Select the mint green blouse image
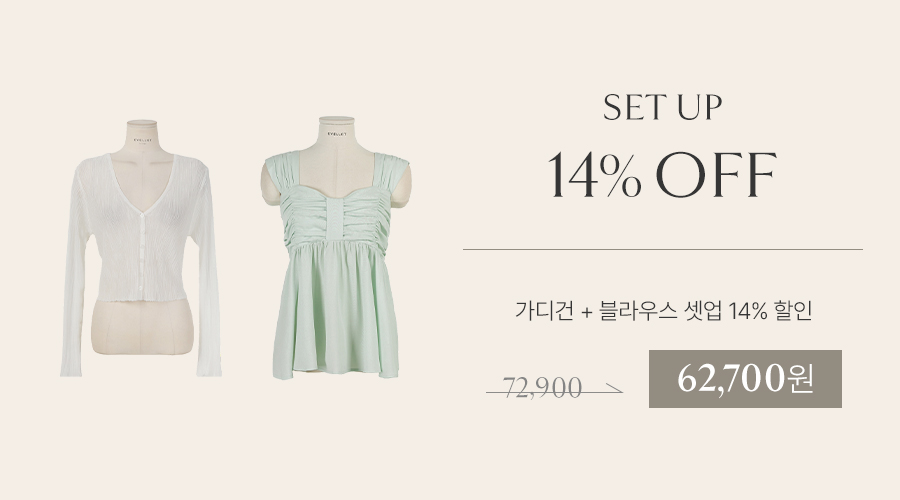This screenshot has height=500, width=900. click(336, 248)
